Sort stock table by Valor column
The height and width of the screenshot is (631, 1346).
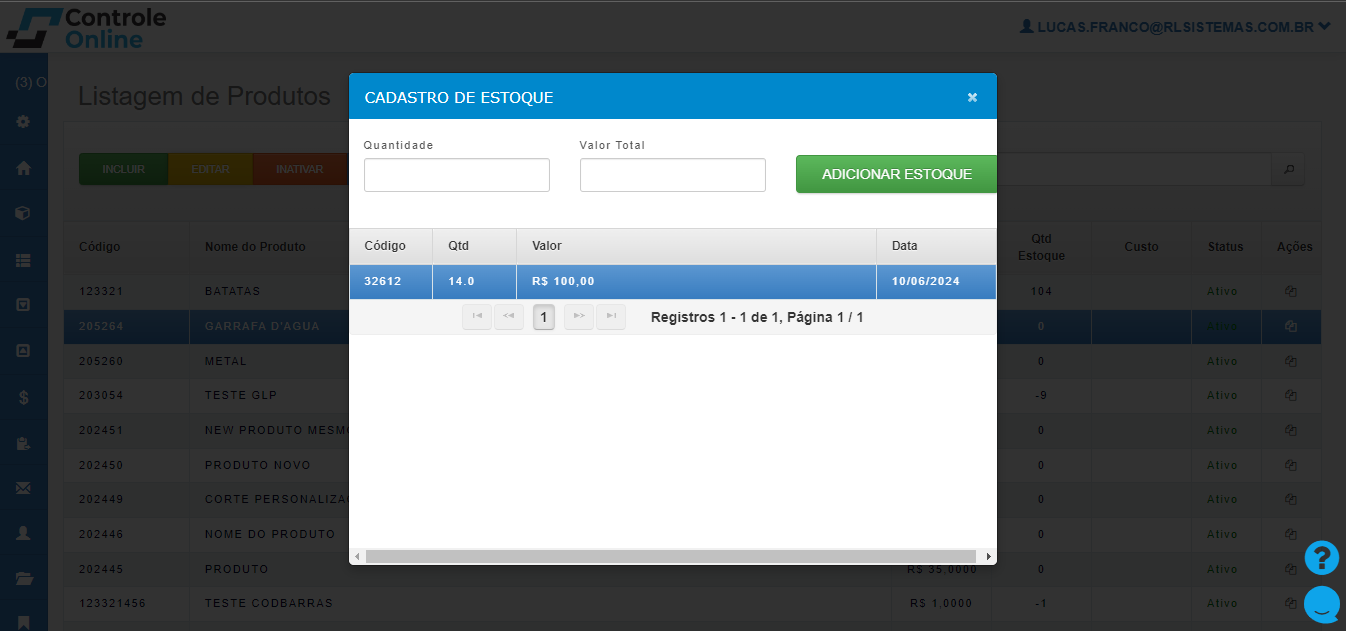(696, 246)
